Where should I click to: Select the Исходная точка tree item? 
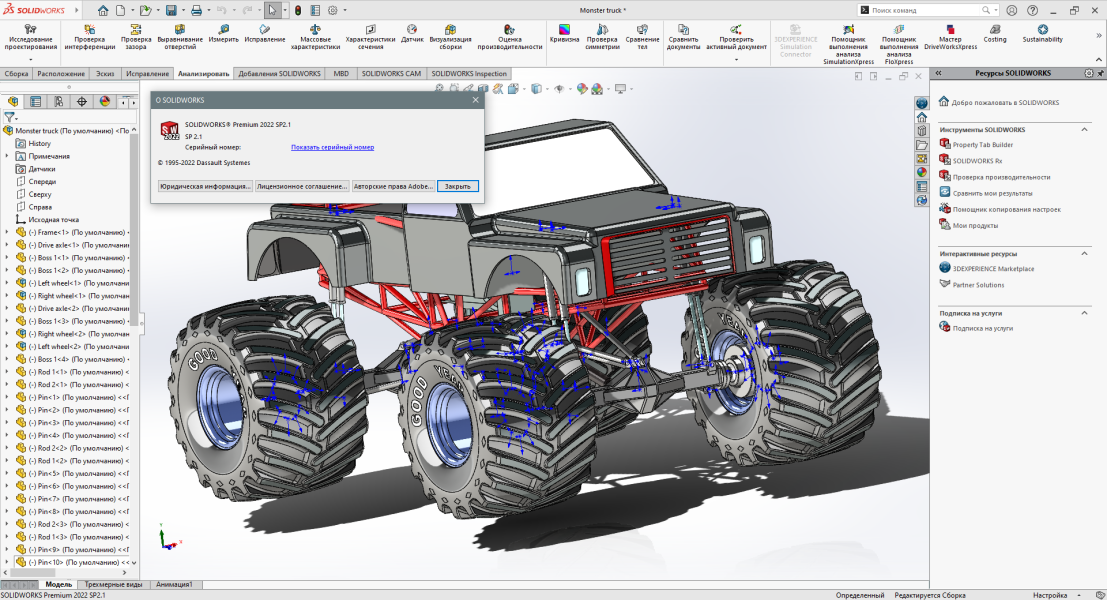(54, 220)
